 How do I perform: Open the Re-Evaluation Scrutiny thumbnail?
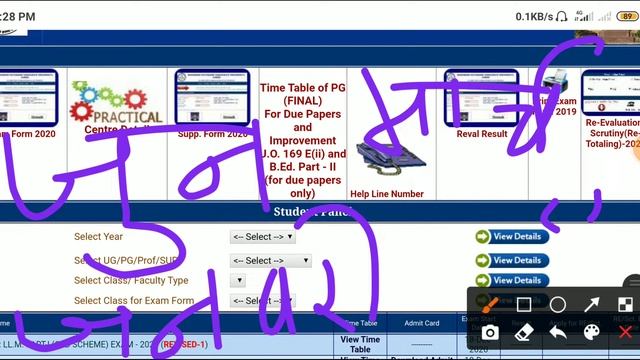pyautogui.click(x=611, y=92)
